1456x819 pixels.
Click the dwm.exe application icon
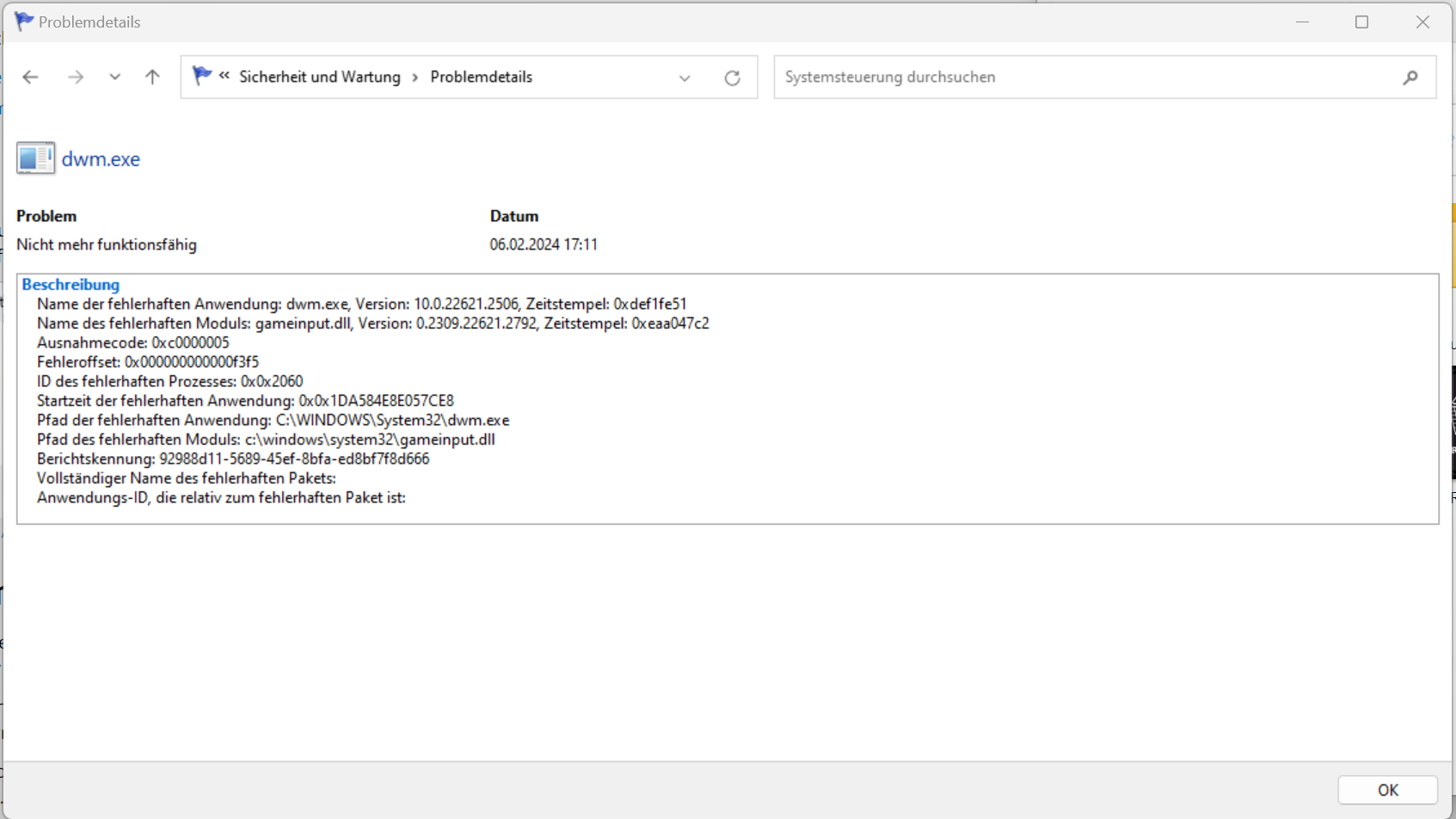pos(35,158)
